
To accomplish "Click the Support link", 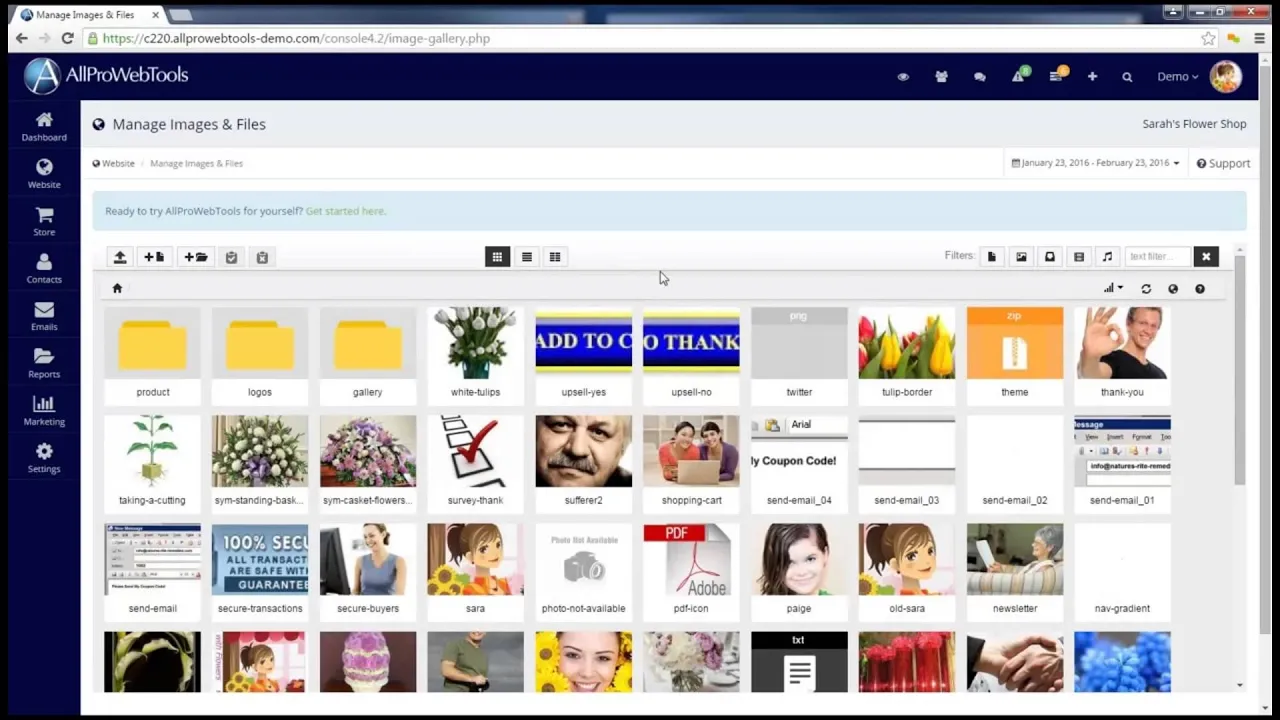I will [1223, 163].
